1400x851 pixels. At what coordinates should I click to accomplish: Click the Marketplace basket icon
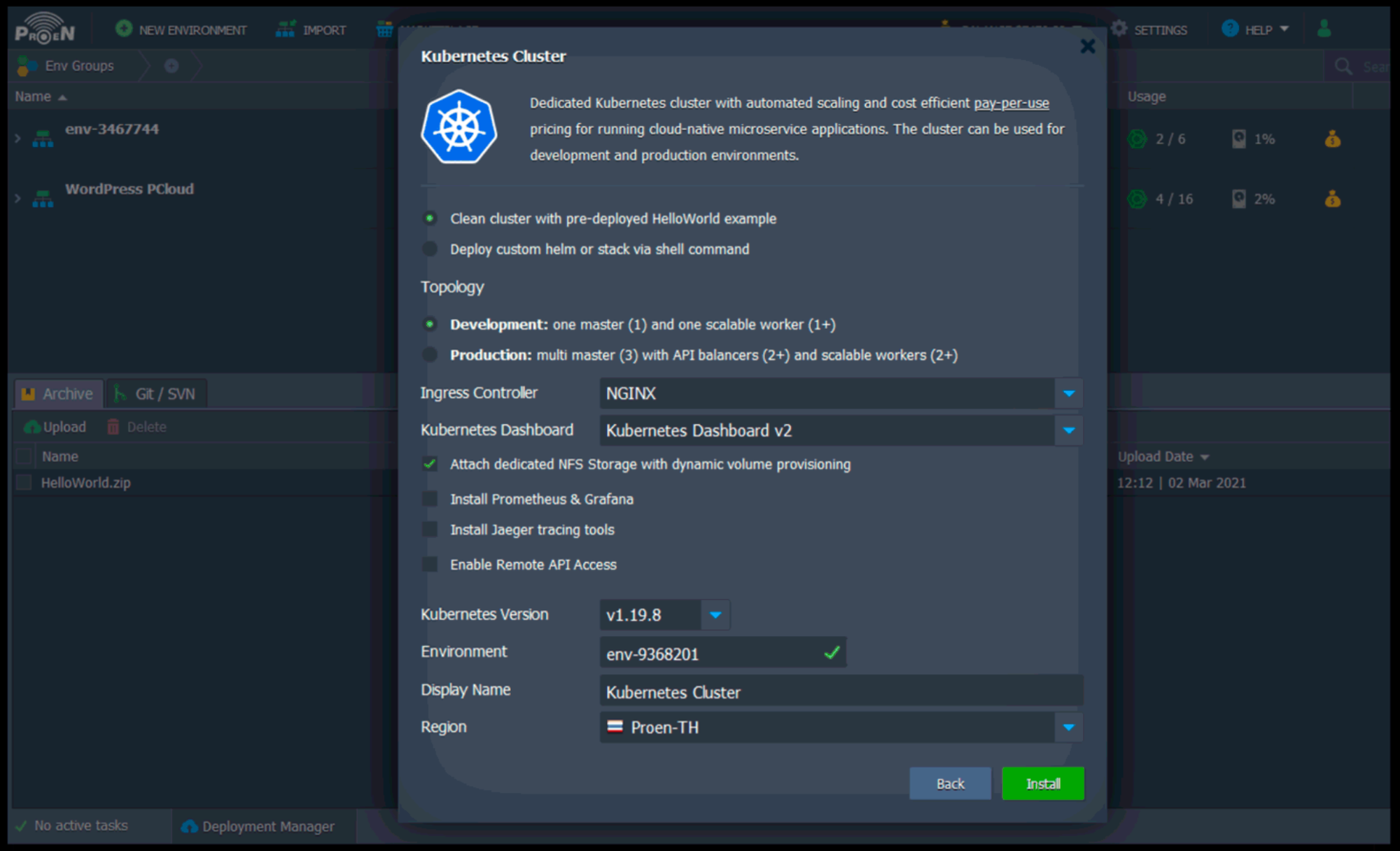coord(385,29)
